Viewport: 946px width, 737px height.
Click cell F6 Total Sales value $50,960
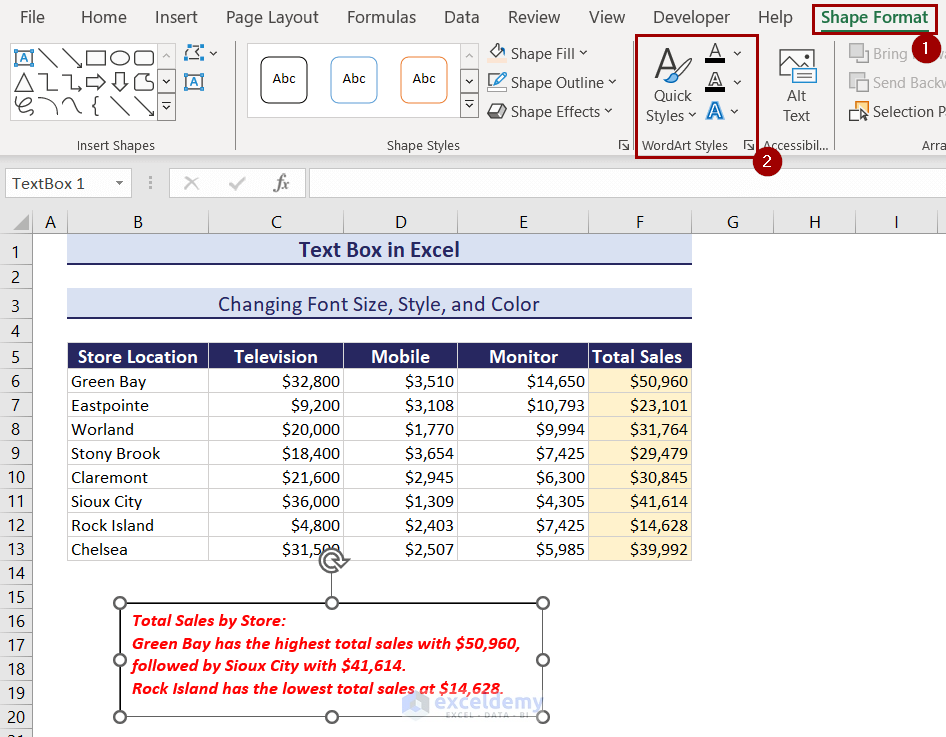click(640, 381)
